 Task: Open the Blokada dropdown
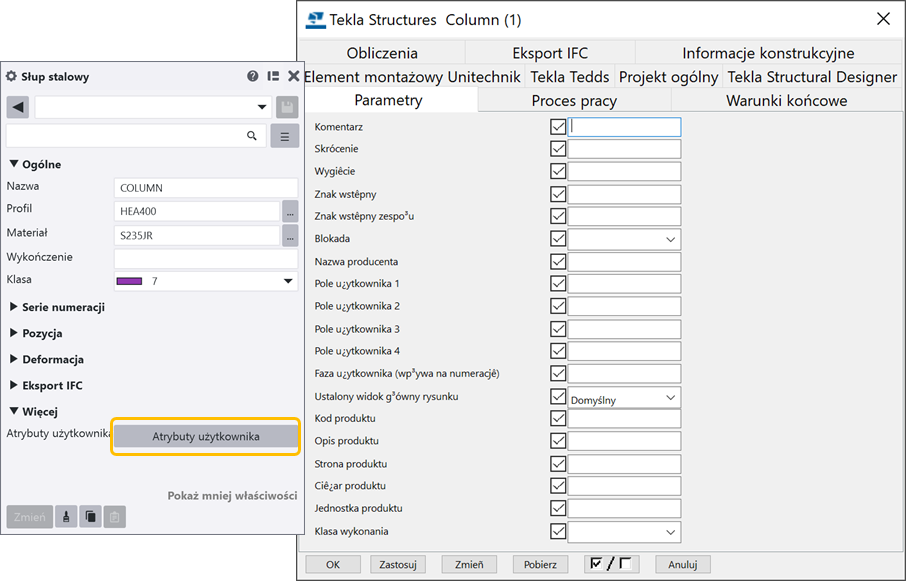[x=669, y=240]
